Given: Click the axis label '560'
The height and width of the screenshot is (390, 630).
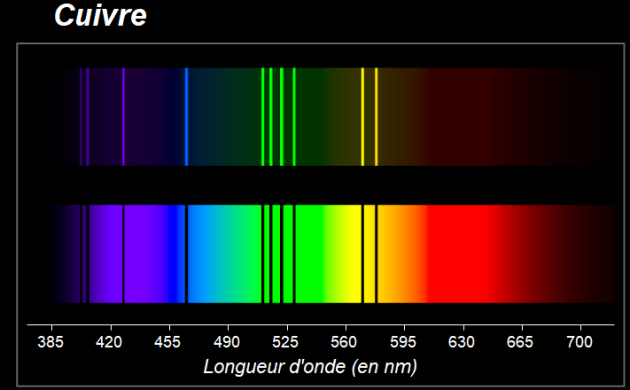Looking at the screenshot, I should click(x=344, y=342).
